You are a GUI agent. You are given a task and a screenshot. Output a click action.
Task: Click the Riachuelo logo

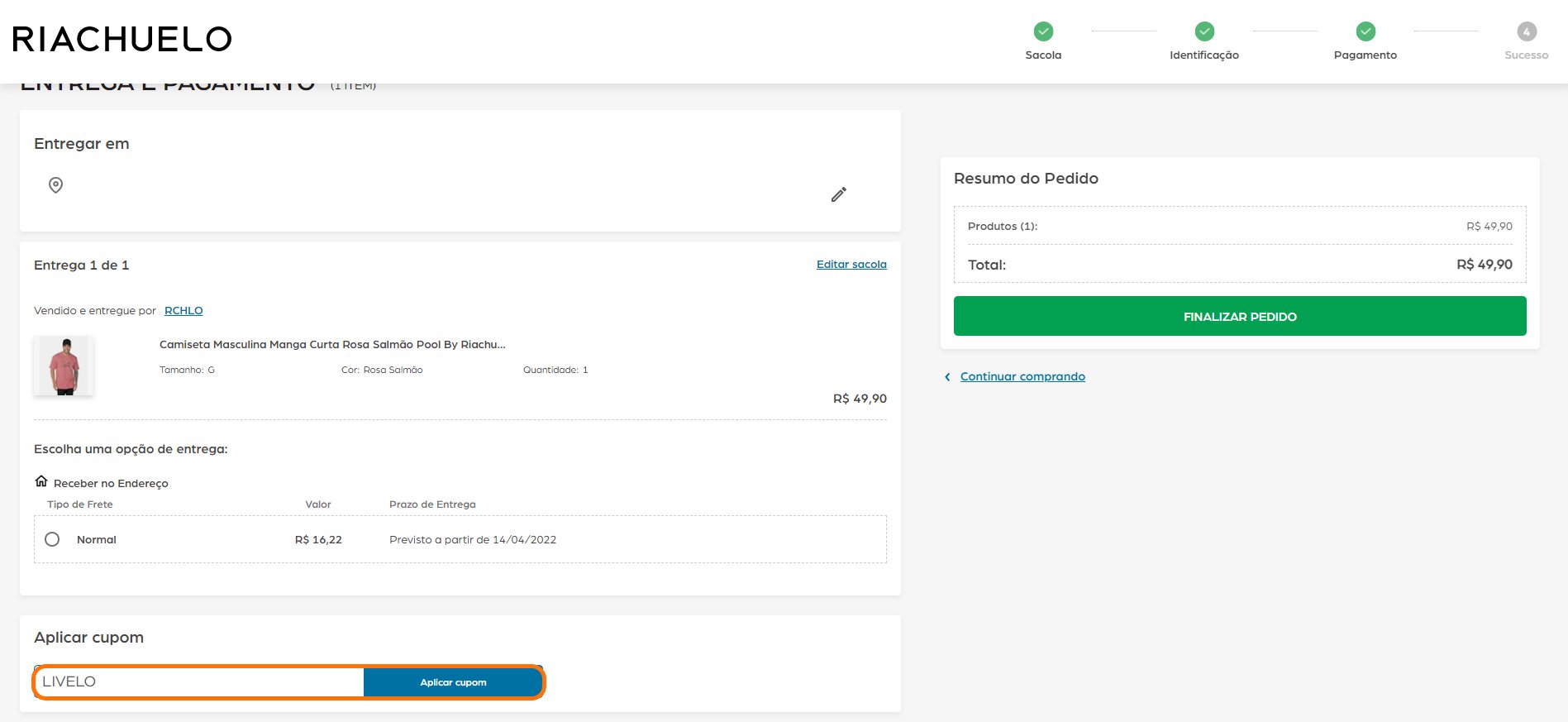(x=122, y=39)
